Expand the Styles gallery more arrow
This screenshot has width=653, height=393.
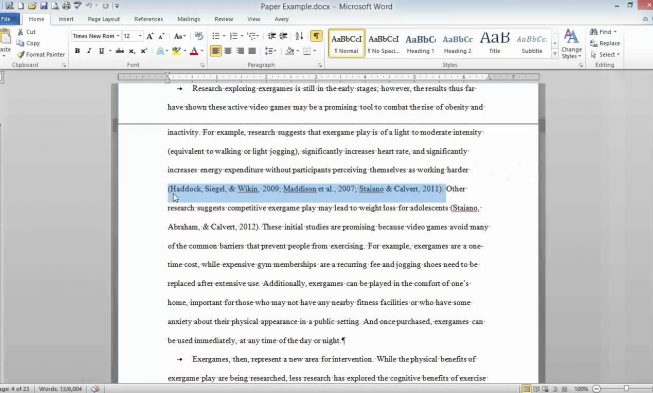(555, 54)
